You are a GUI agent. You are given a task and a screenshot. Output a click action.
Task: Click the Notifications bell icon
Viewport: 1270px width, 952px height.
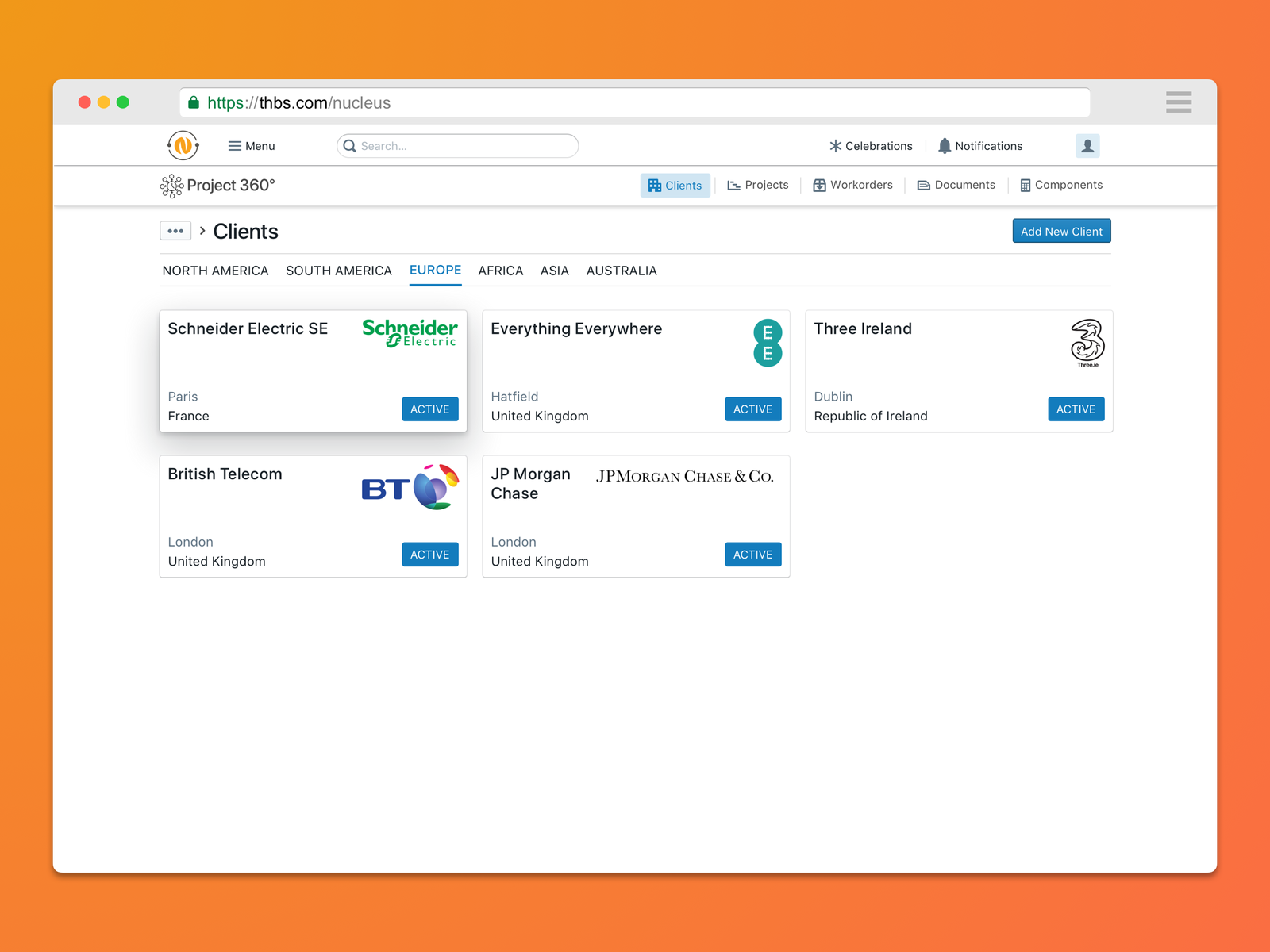(945, 146)
